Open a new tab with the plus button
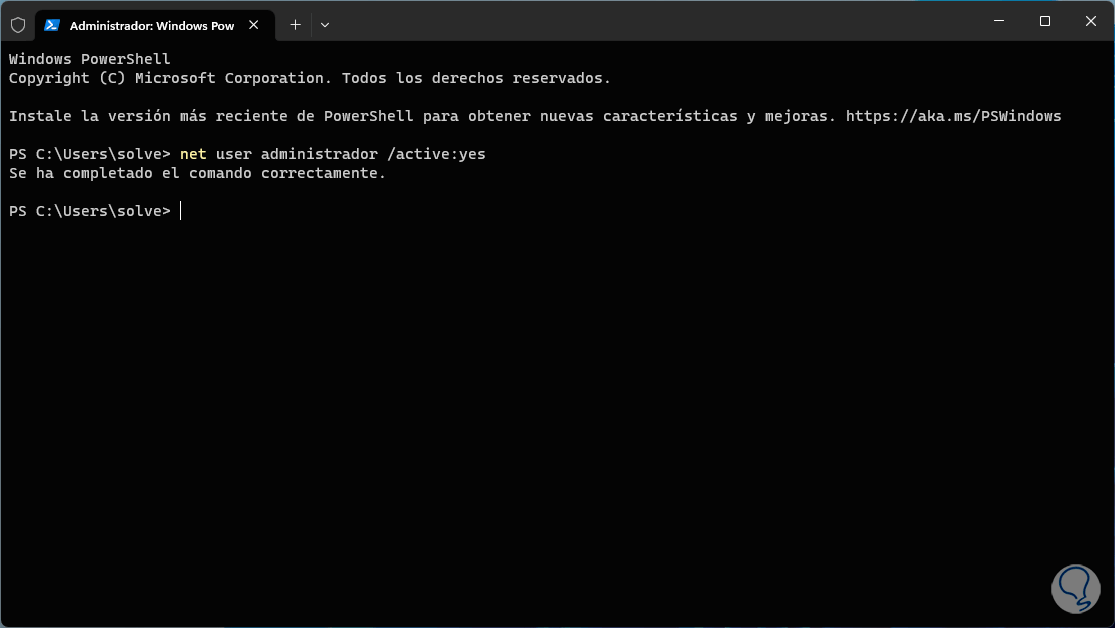The height and width of the screenshot is (628, 1115). tap(295, 25)
